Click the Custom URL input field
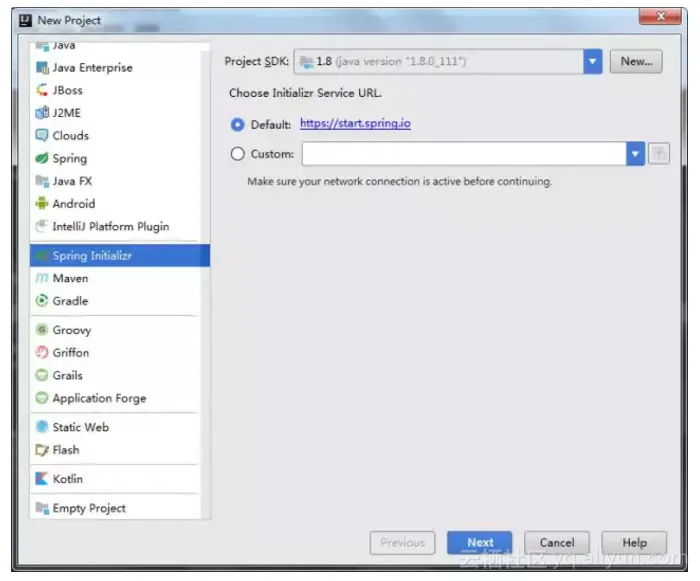The width and height of the screenshot is (700, 581). pos(464,154)
